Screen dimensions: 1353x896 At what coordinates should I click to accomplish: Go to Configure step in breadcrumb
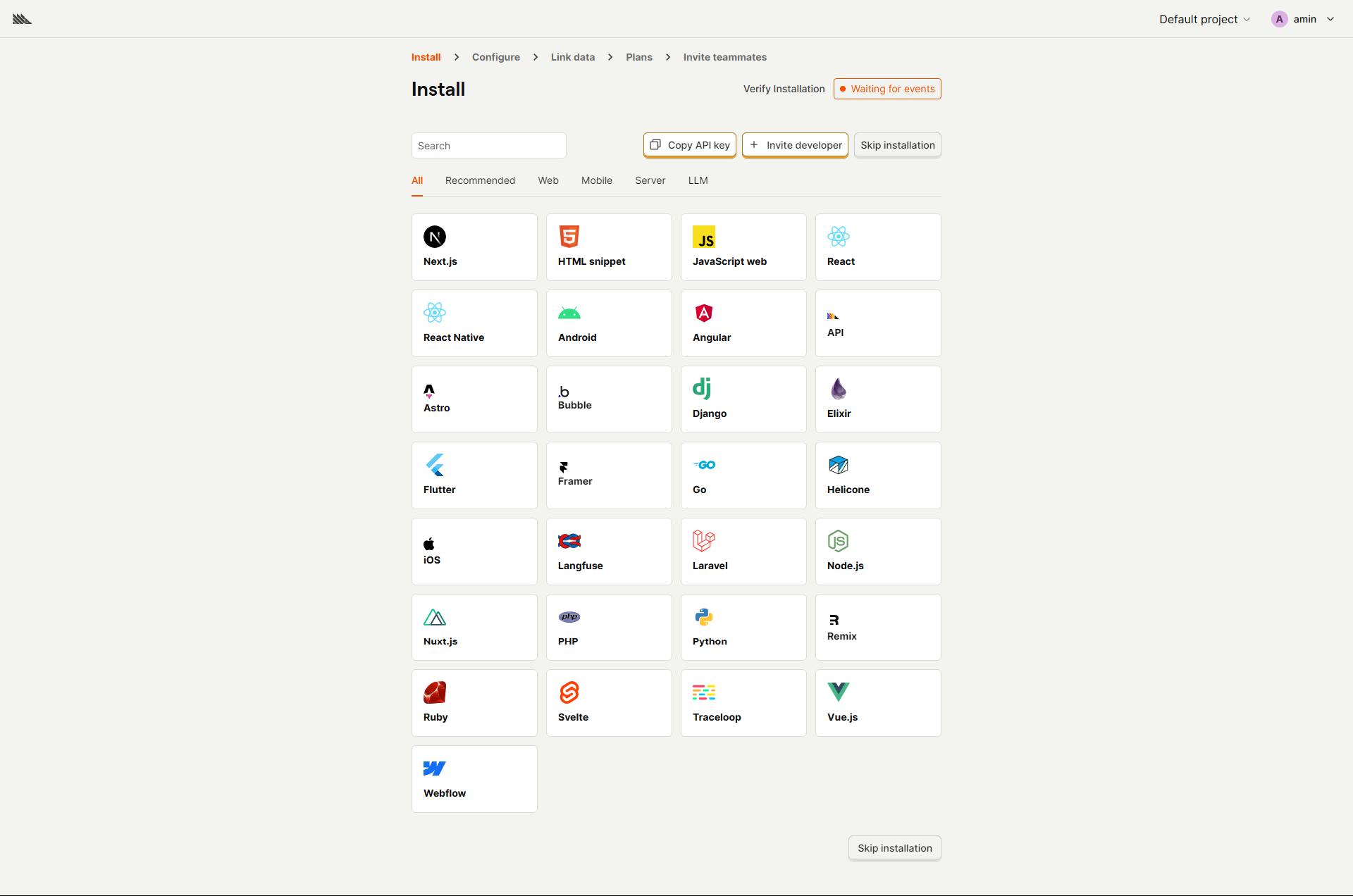tap(495, 57)
